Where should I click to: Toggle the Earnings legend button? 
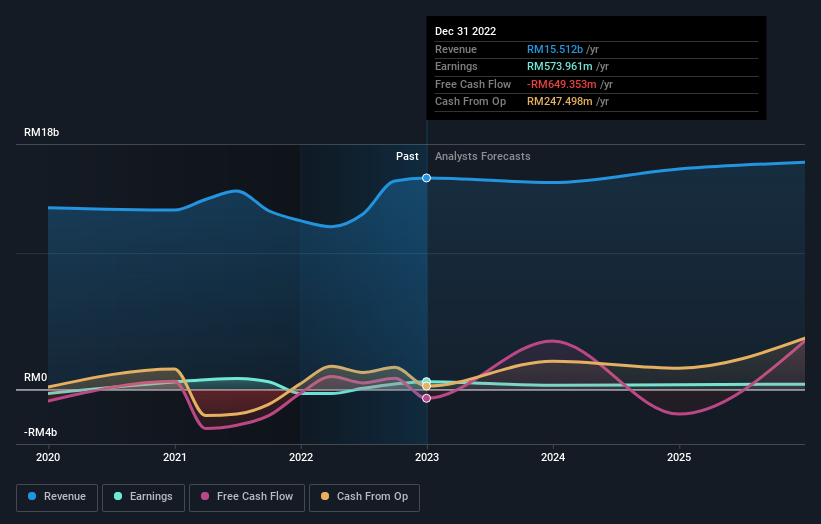click(x=143, y=497)
